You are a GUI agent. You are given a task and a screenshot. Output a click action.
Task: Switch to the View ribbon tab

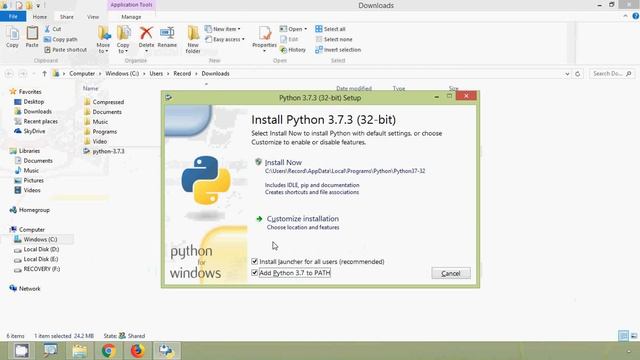point(93,17)
